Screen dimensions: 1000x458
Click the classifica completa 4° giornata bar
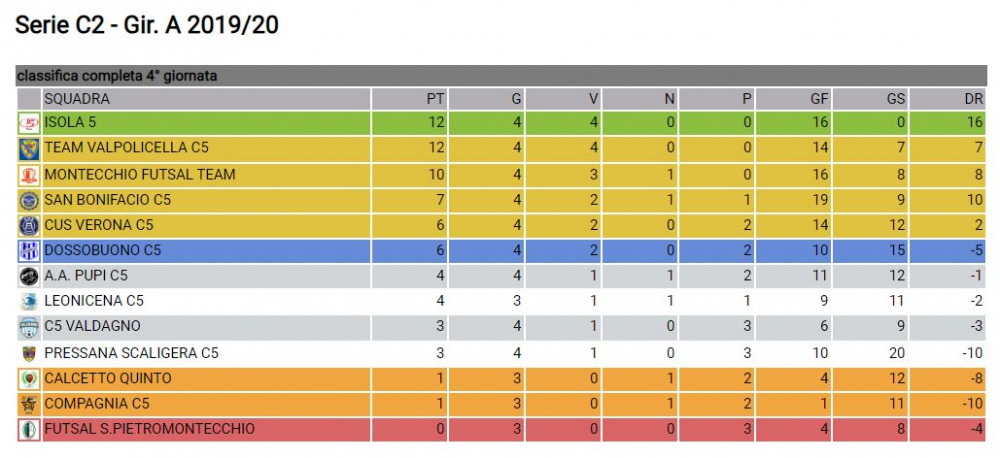pos(501,76)
